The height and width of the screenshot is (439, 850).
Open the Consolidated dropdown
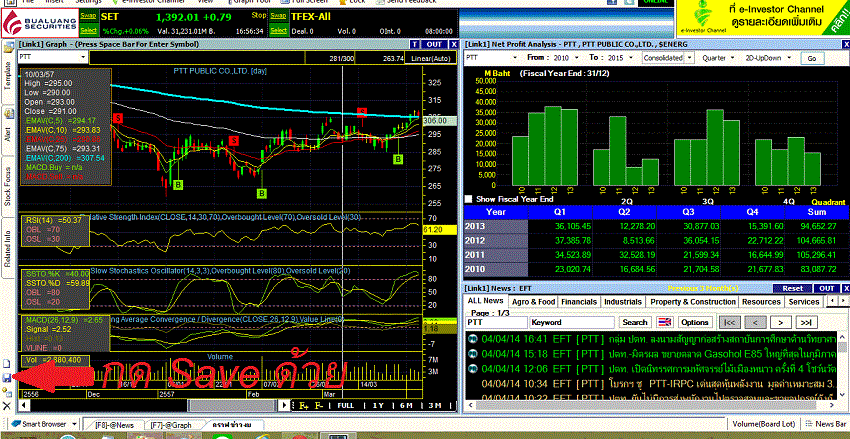pos(689,57)
